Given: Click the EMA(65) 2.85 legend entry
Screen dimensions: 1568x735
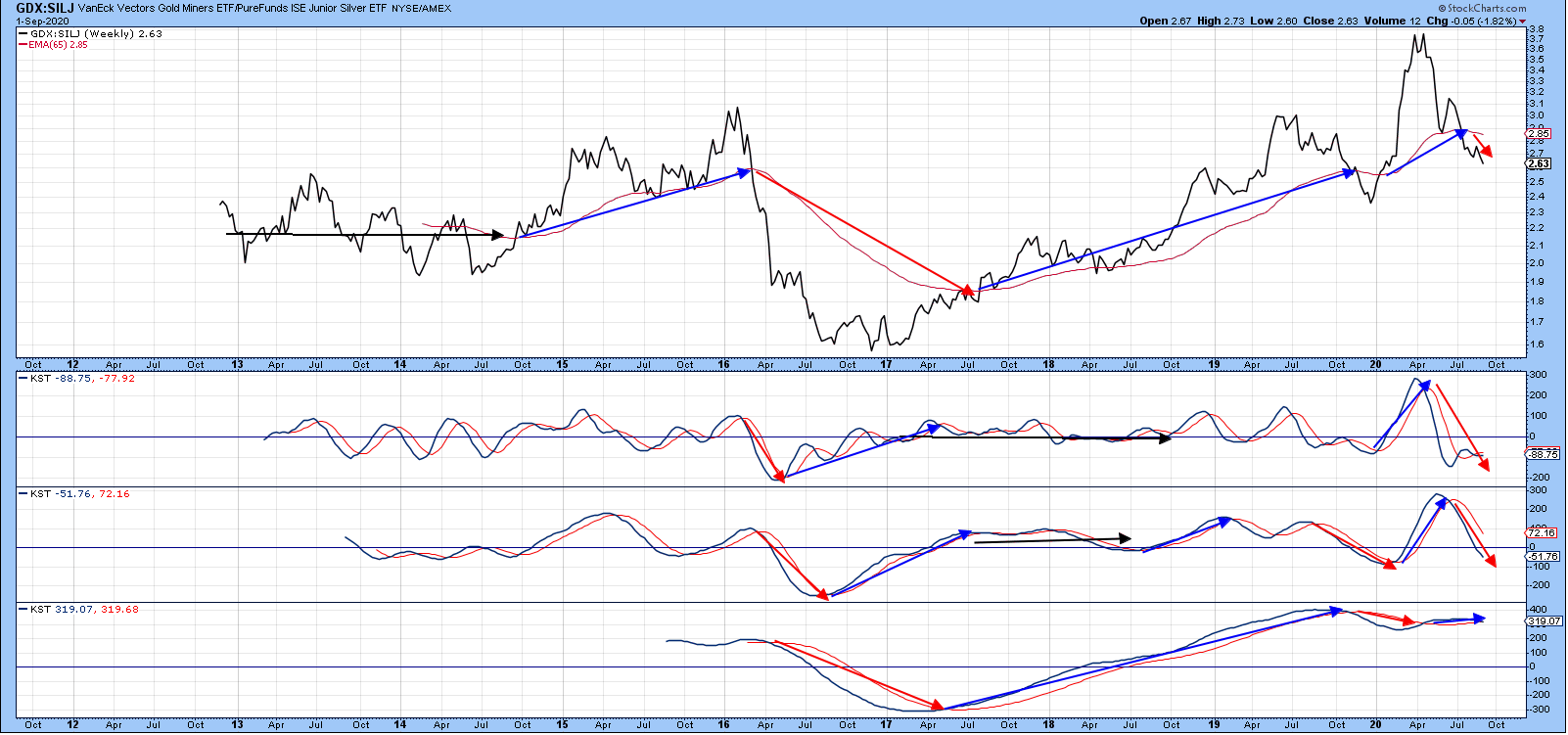Looking at the screenshot, I should pyautogui.click(x=54, y=45).
